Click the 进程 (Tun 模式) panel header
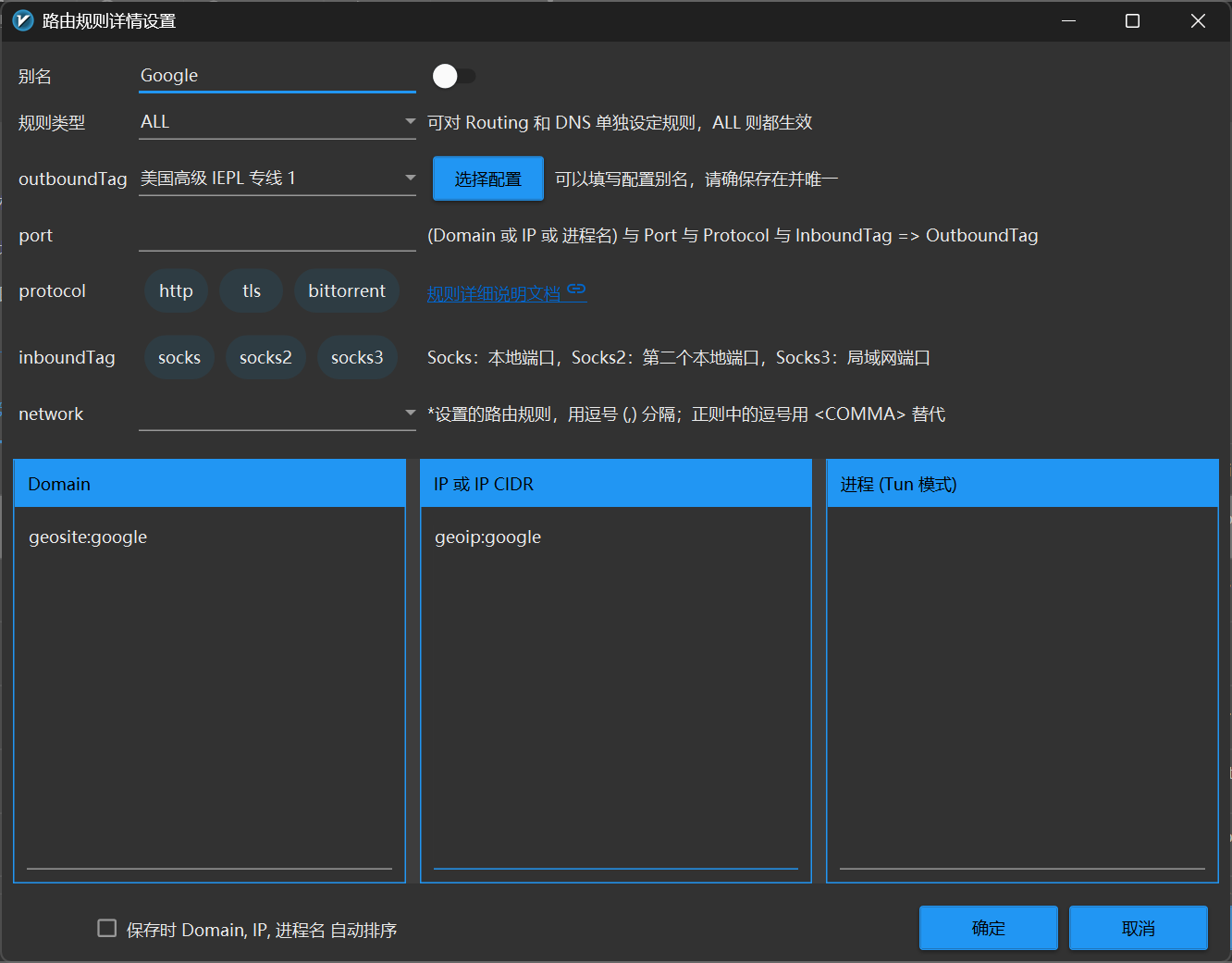Image resolution: width=1232 pixels, height=963 pixels. 1022,484
